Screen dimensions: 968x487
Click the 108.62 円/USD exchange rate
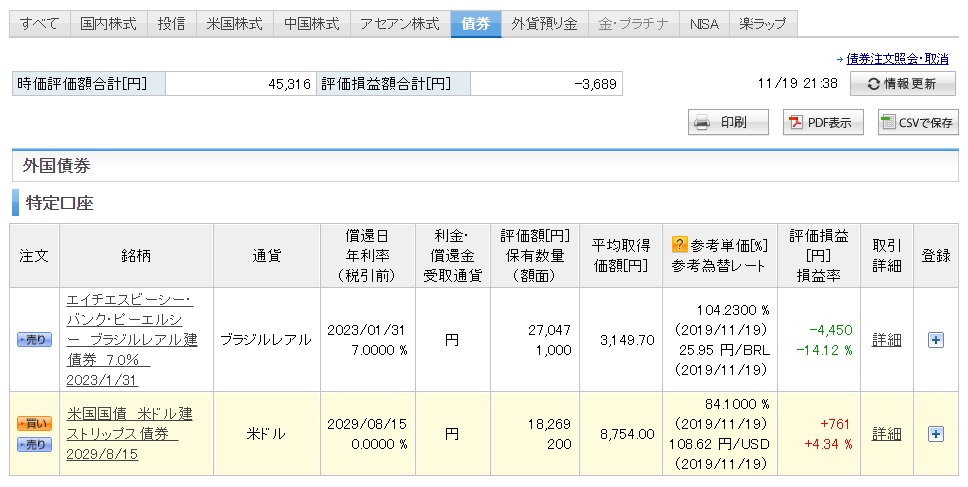click(x=719, y=444)
